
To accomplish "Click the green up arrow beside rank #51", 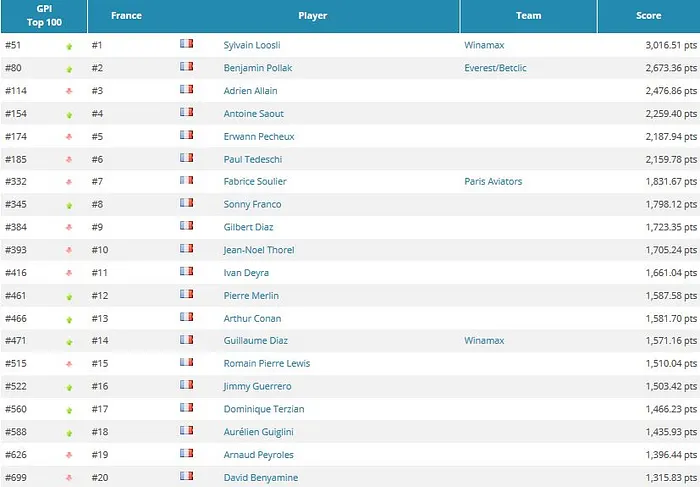I will click(69, 46).
